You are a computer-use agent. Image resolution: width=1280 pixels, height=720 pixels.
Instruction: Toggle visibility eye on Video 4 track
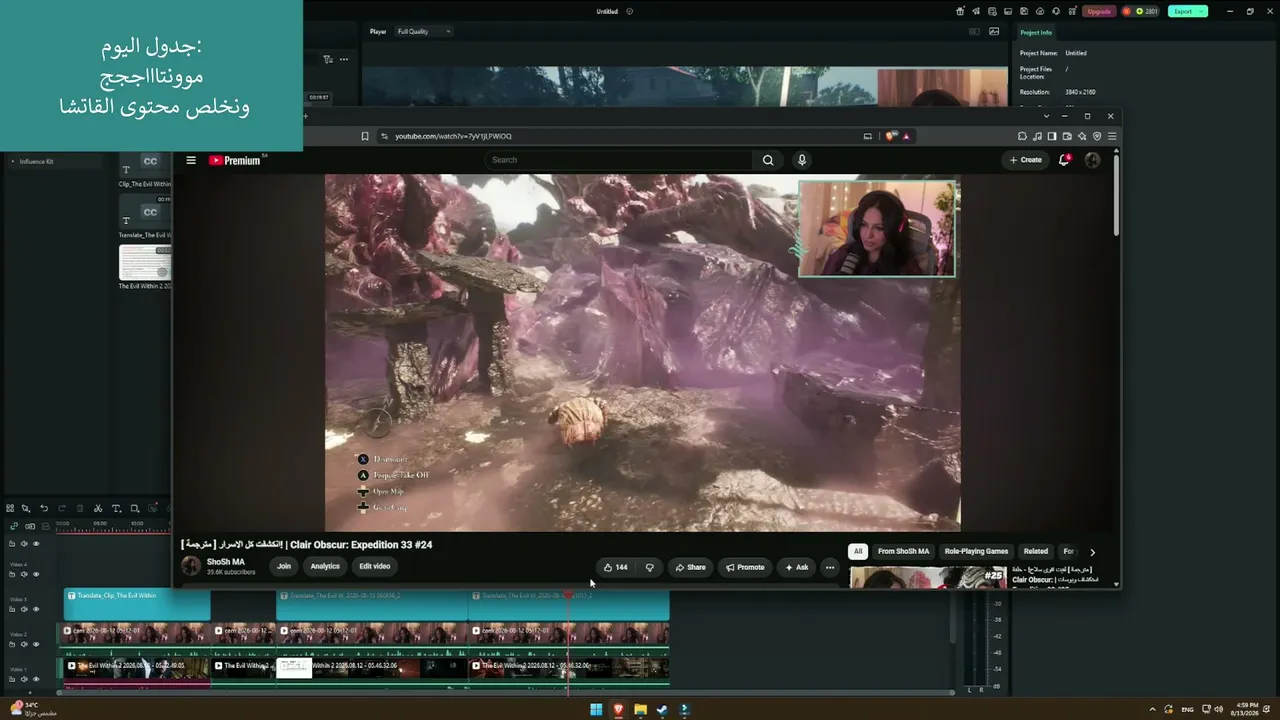36,574
